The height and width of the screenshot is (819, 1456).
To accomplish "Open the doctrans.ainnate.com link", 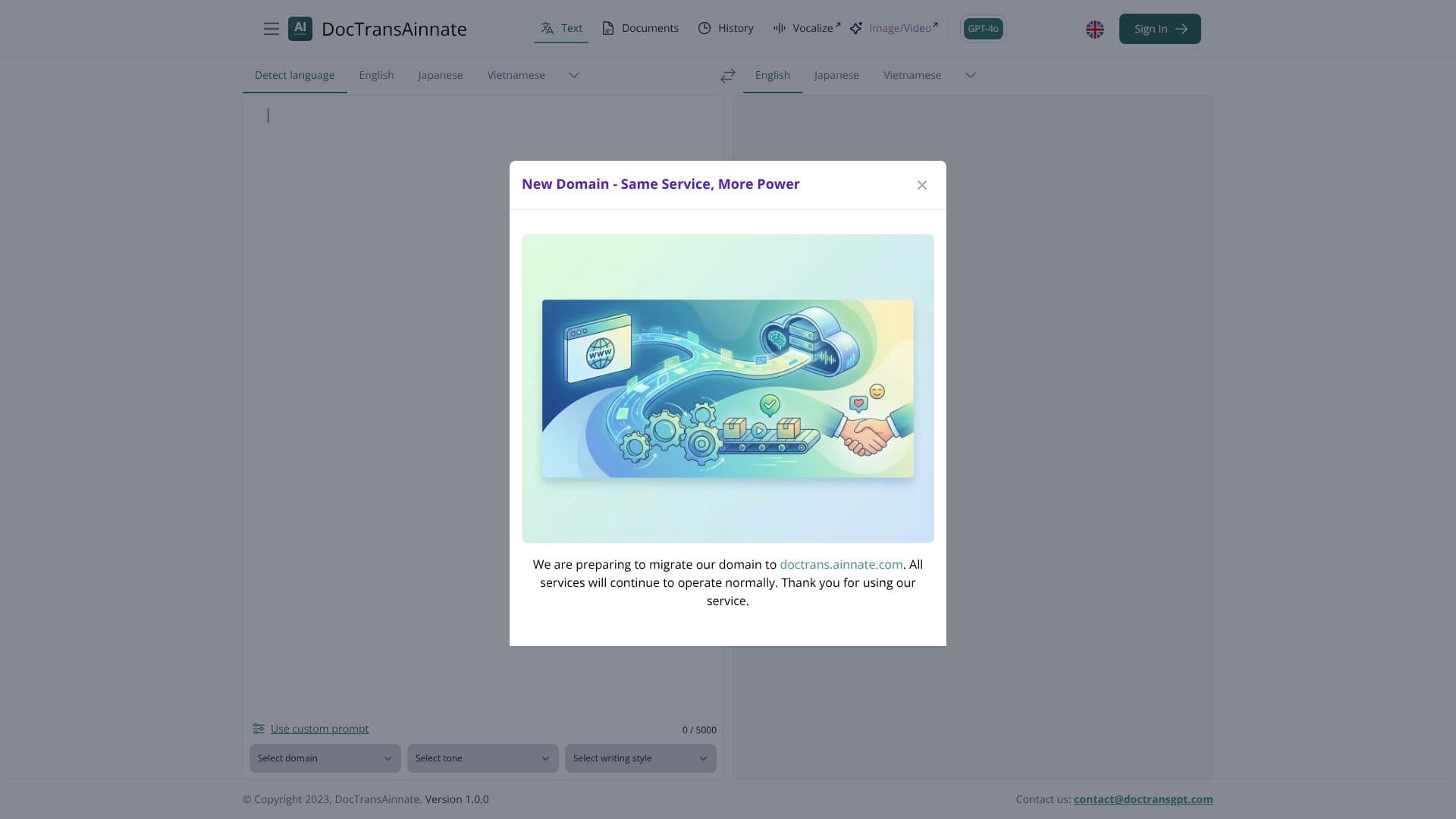I will (841, 564).
